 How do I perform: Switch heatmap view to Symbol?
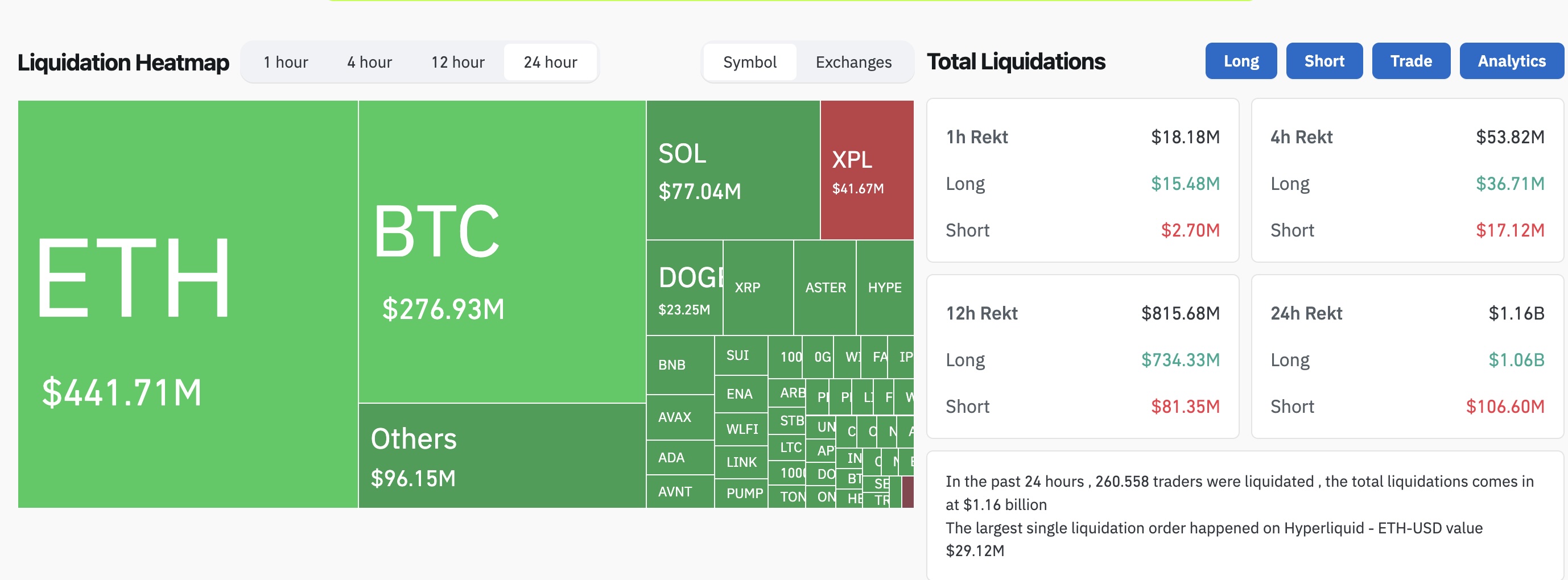[749, 62]
